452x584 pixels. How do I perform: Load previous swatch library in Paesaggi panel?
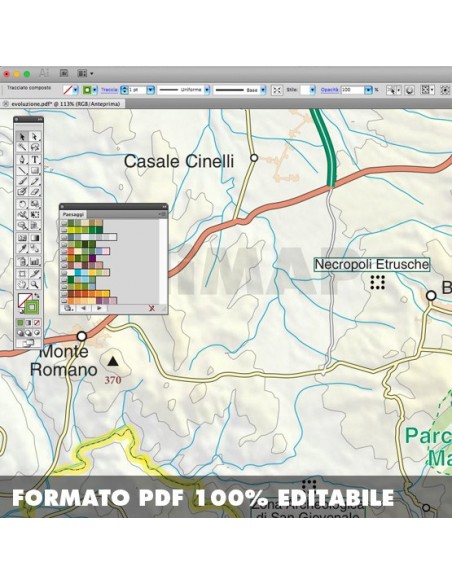[x=83, y=308]
